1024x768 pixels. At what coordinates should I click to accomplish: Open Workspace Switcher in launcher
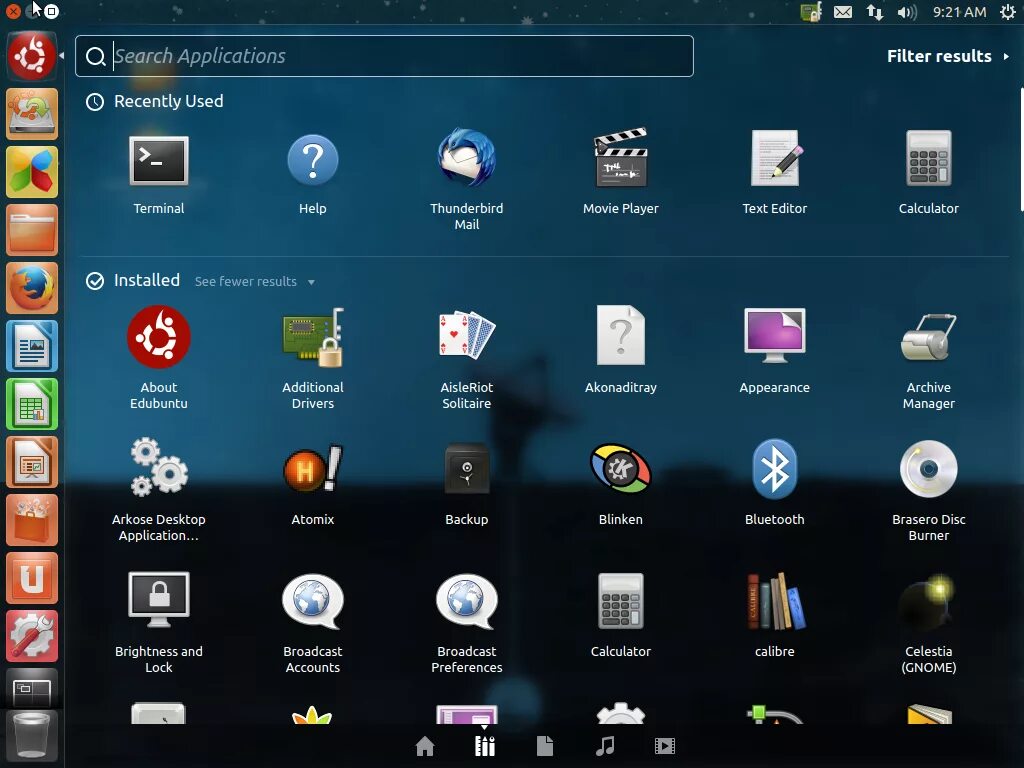pos(32,688)
